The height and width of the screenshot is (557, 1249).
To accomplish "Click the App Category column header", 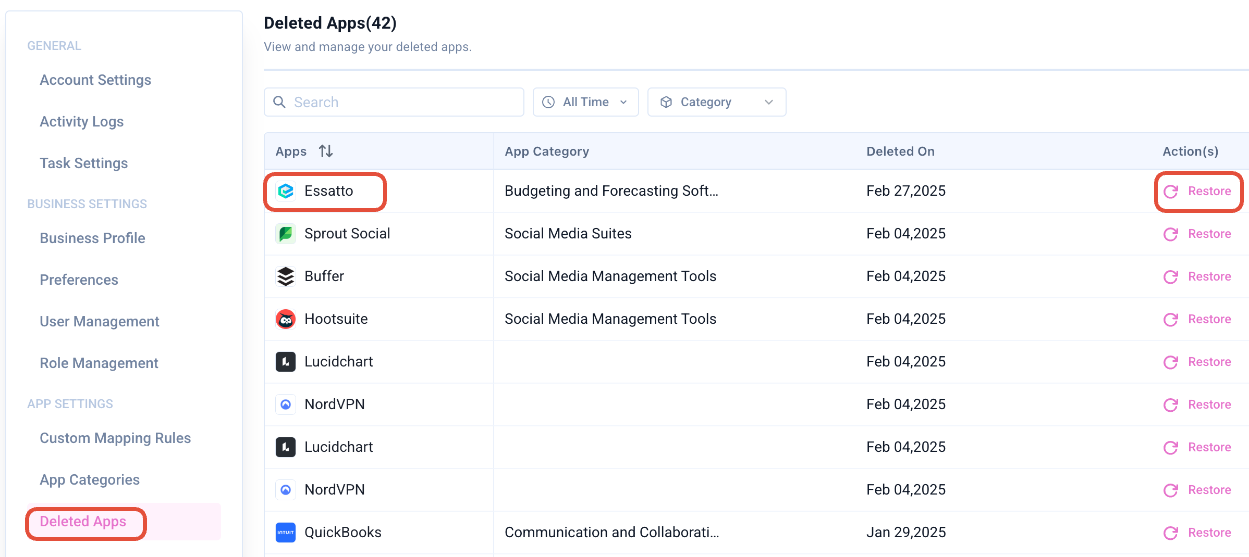I will coord(547,152).
